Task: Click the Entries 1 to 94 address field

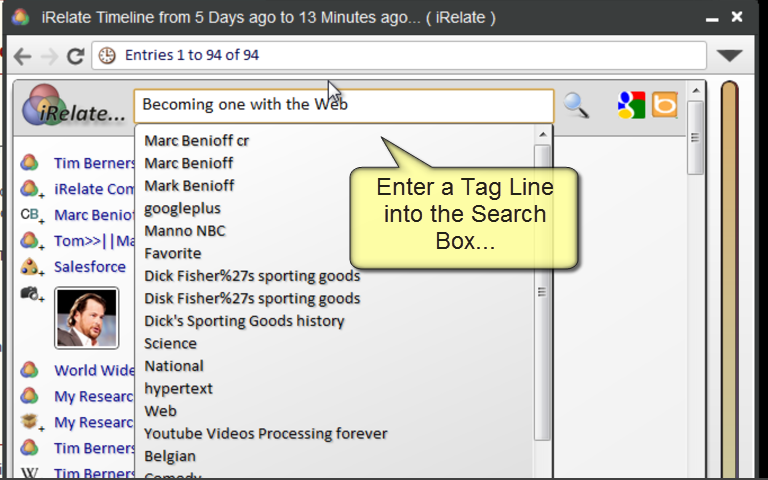Action: [399, 55]
